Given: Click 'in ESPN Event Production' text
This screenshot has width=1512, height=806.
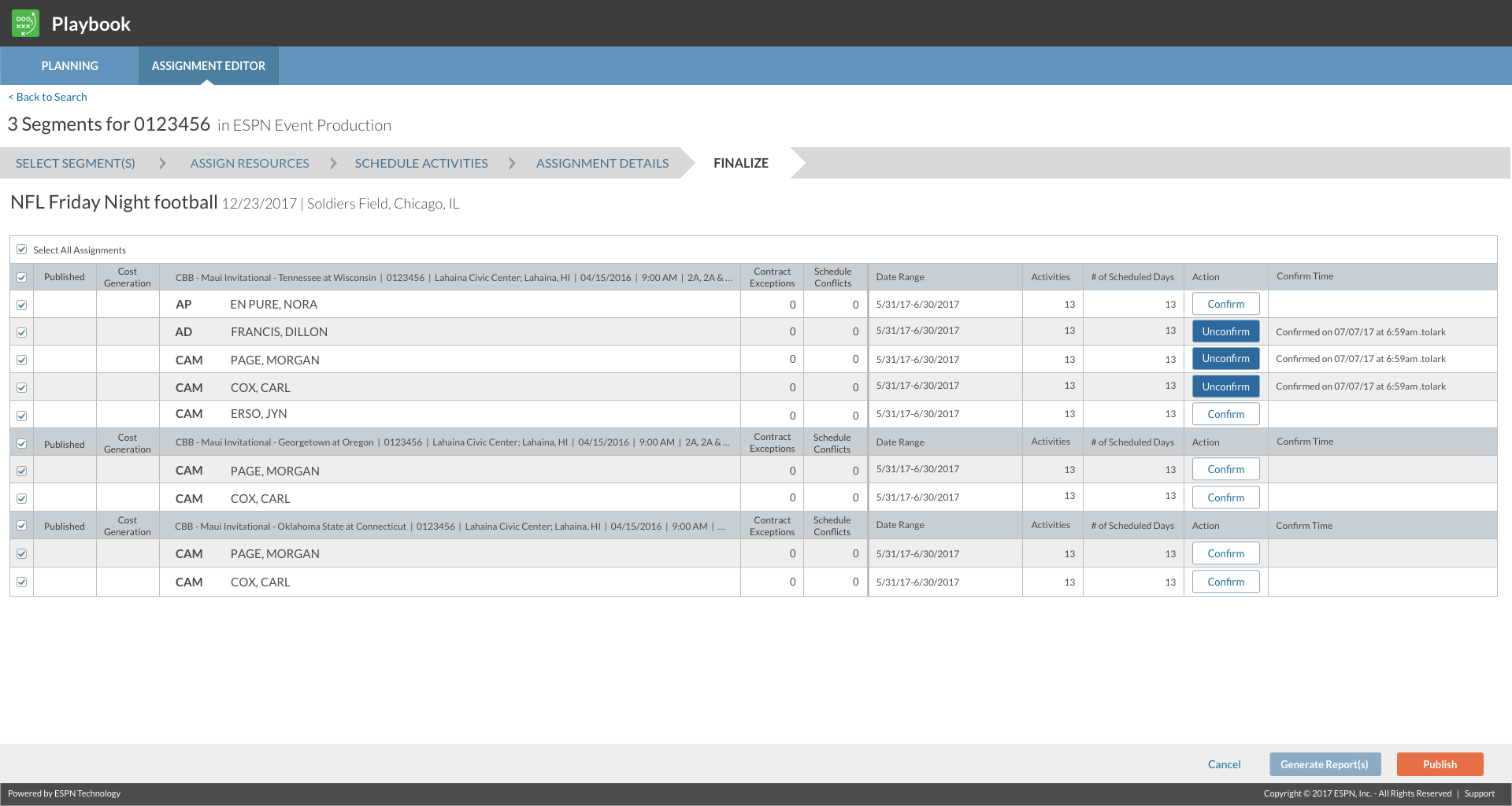Looking at the screenshot, I should click(x=305, y=125).
